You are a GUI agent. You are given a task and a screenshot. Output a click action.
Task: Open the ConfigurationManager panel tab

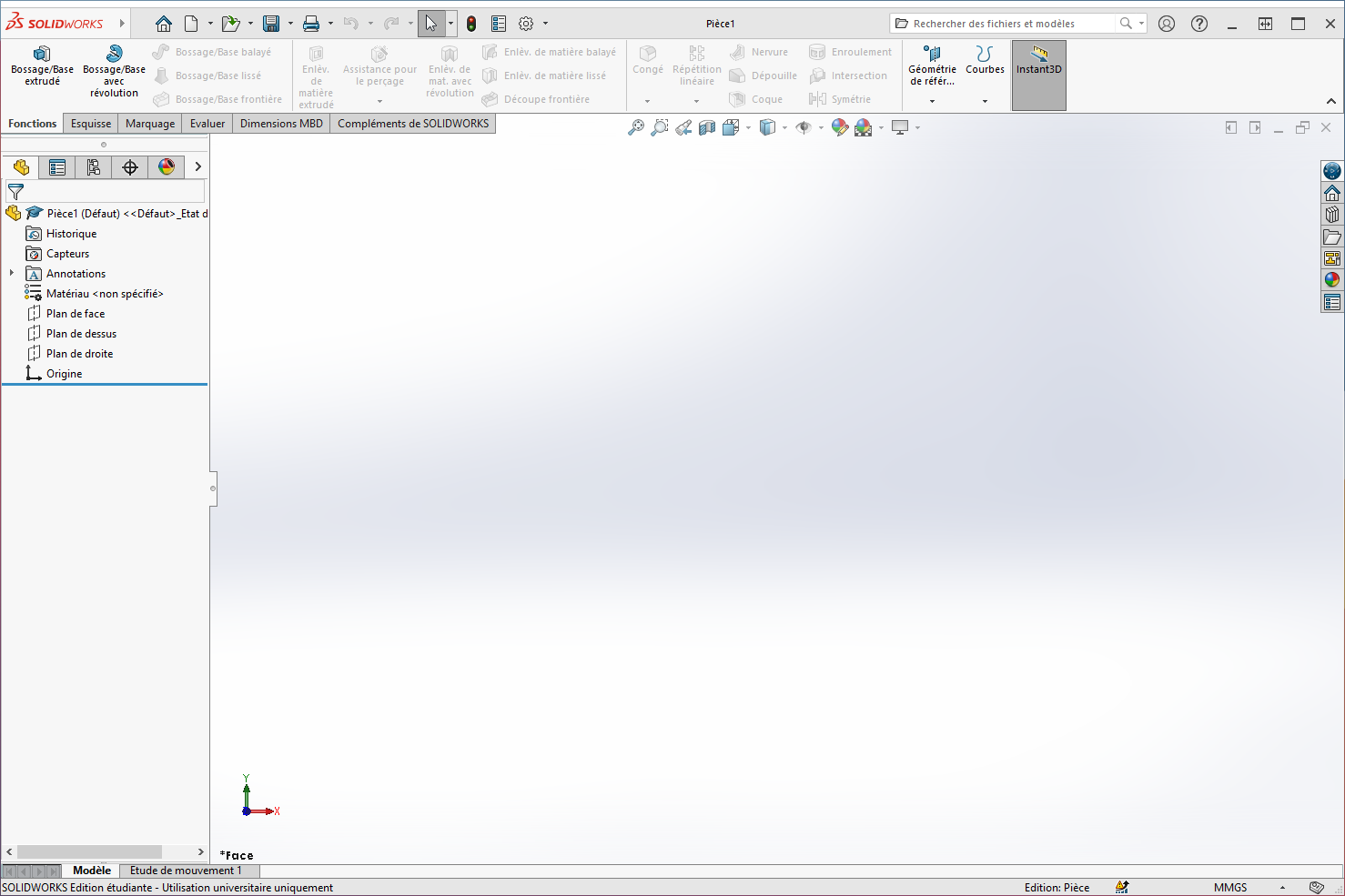[94, 167]
